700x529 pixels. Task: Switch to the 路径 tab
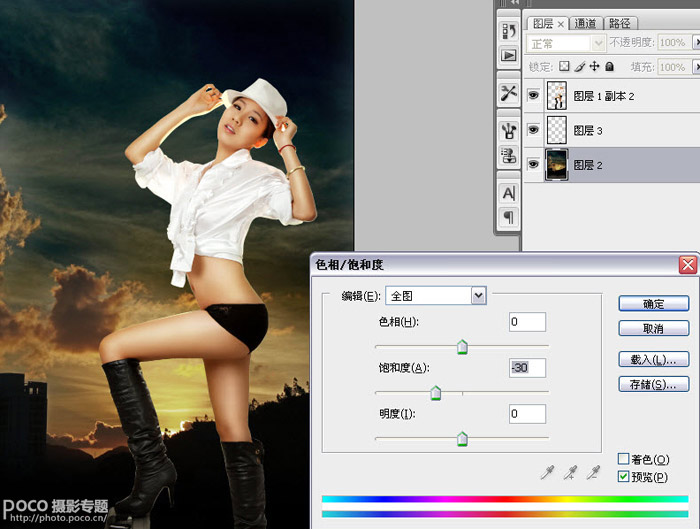point(620,23)
